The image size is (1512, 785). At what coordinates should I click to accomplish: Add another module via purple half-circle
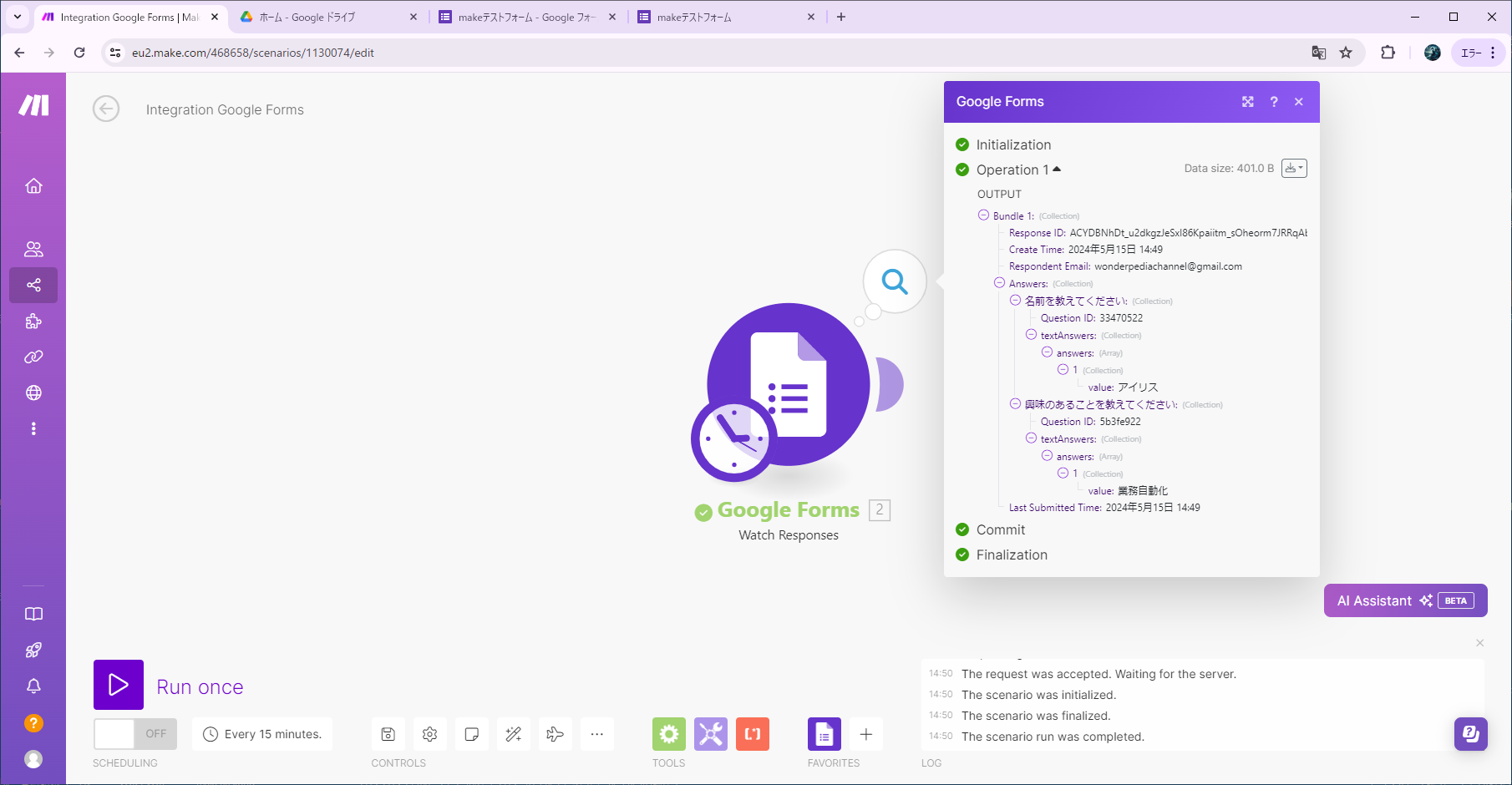pyautogui.click(x=890, y=384)
